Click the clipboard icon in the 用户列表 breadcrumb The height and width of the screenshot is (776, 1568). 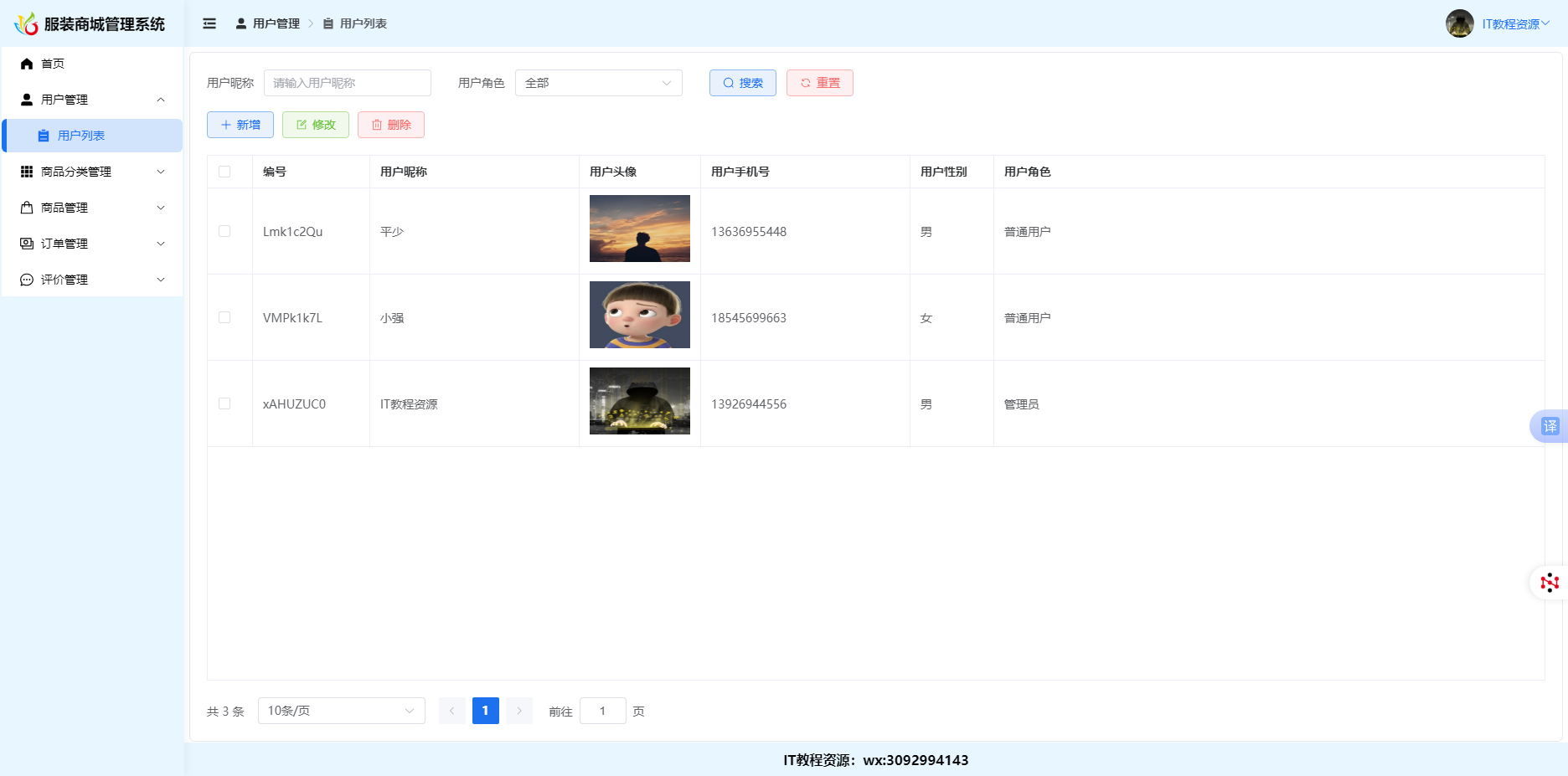[x=328, y=23]
